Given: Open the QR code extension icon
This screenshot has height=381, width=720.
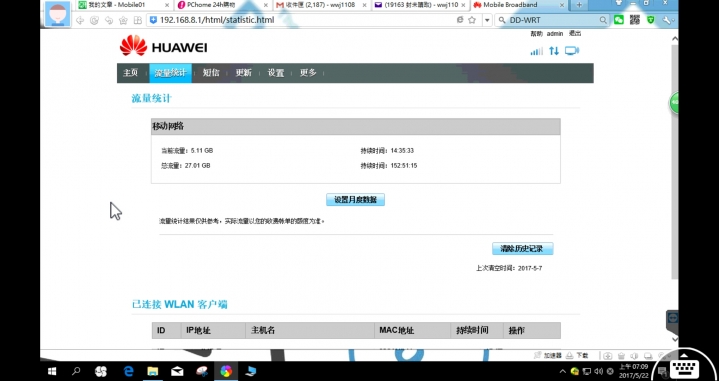Looking at the screenshot, I should click(635, 20).
